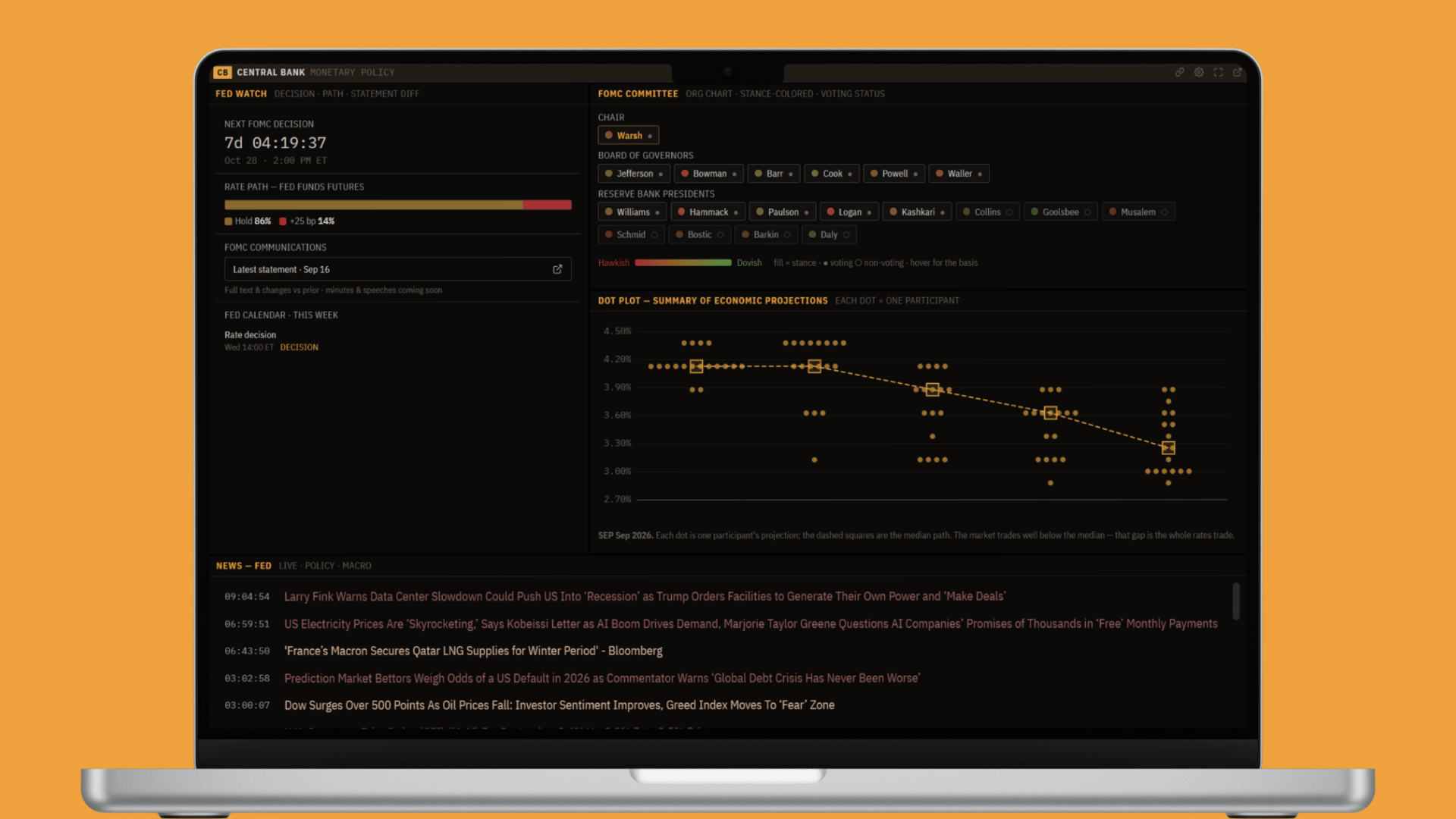This screenshot has height=819, width=1456.
Task: Click the Latest statement Sep 16 field
Action: point(397,269)
